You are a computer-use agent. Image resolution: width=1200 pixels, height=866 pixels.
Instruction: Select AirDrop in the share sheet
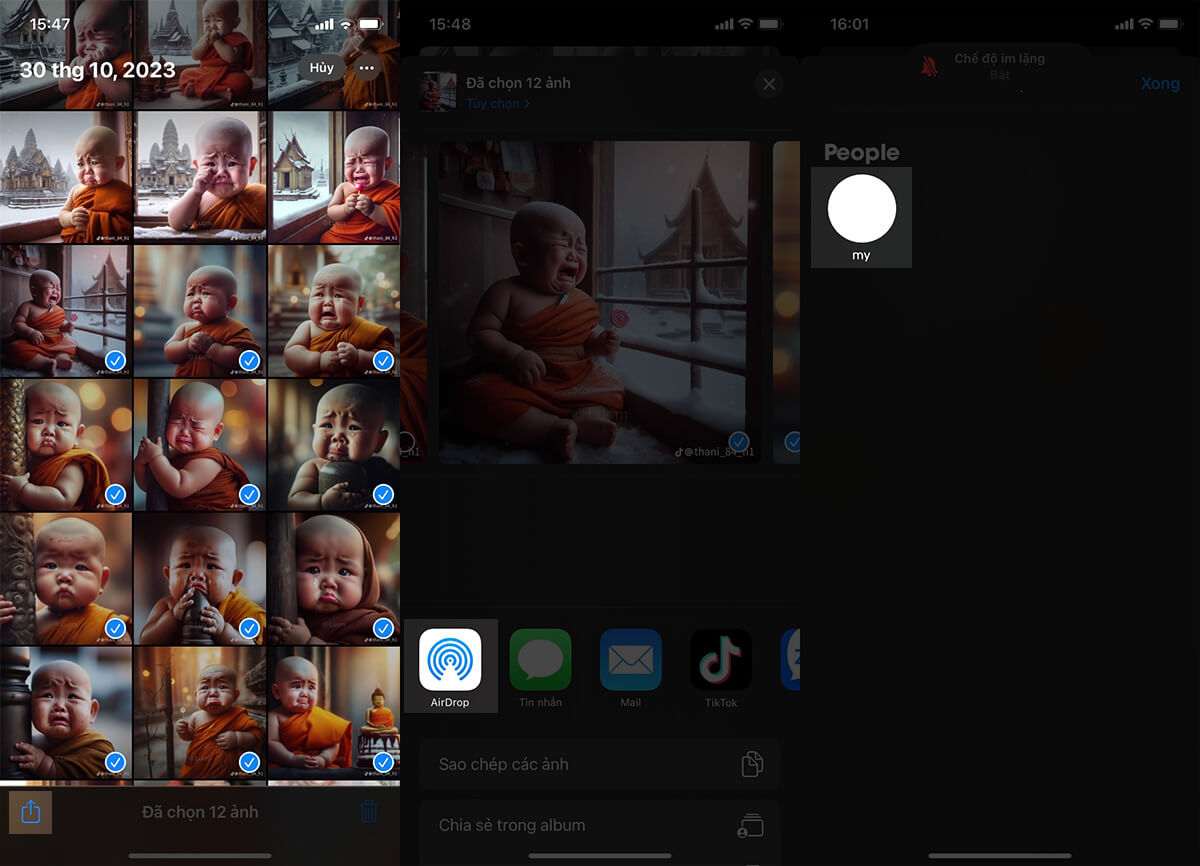450,662
